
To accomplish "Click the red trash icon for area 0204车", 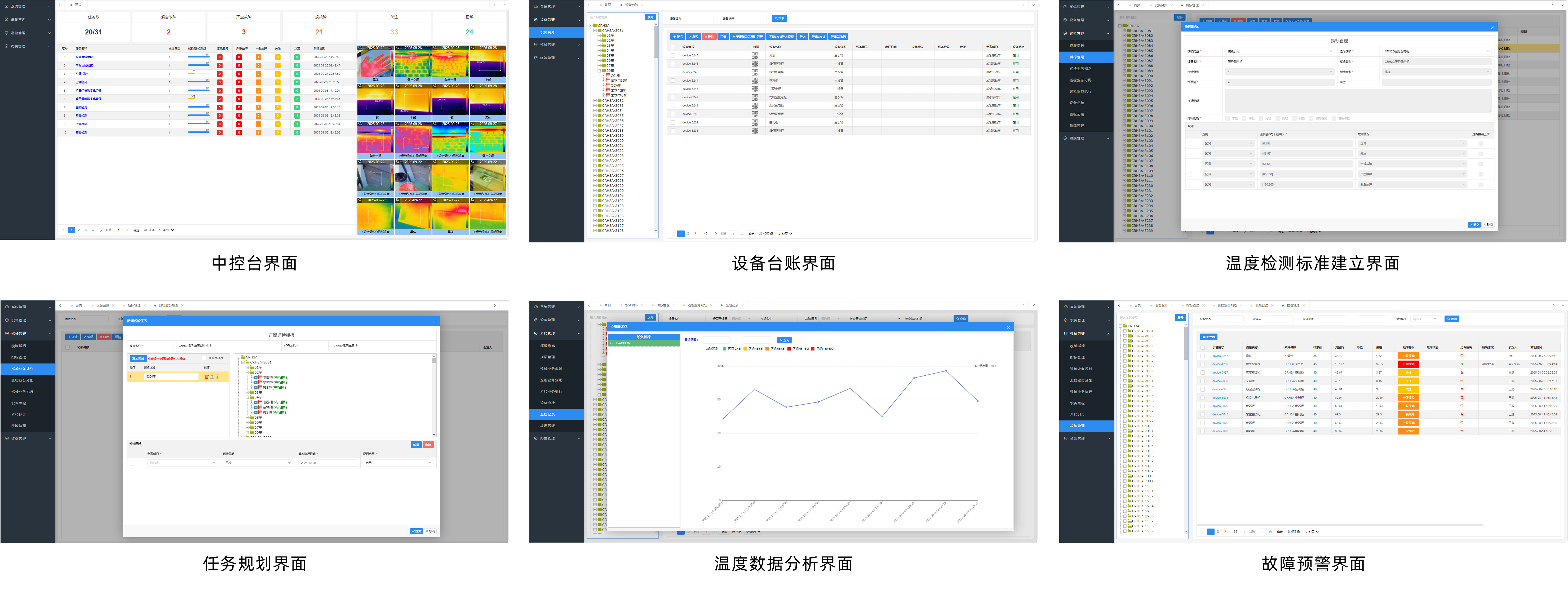I will (206, 377).
